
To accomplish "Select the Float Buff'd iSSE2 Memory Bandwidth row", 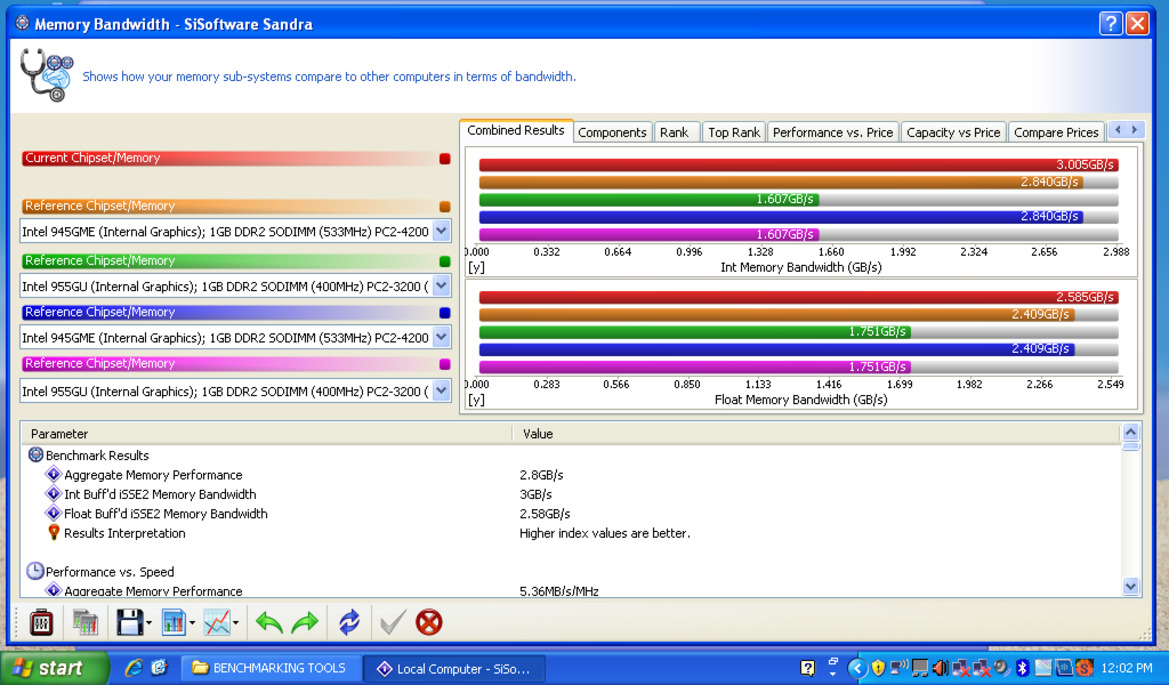I will coord(572,514).
